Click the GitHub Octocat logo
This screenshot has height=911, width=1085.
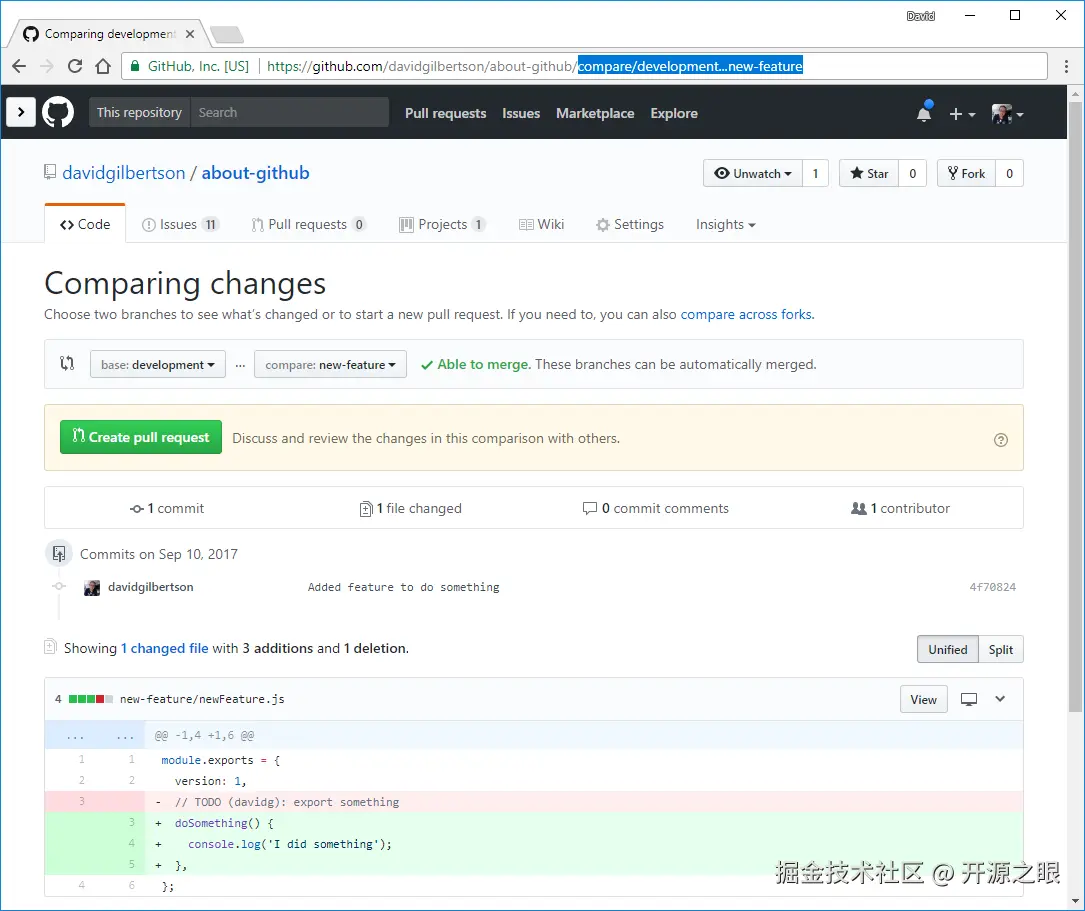click(58, 112)
